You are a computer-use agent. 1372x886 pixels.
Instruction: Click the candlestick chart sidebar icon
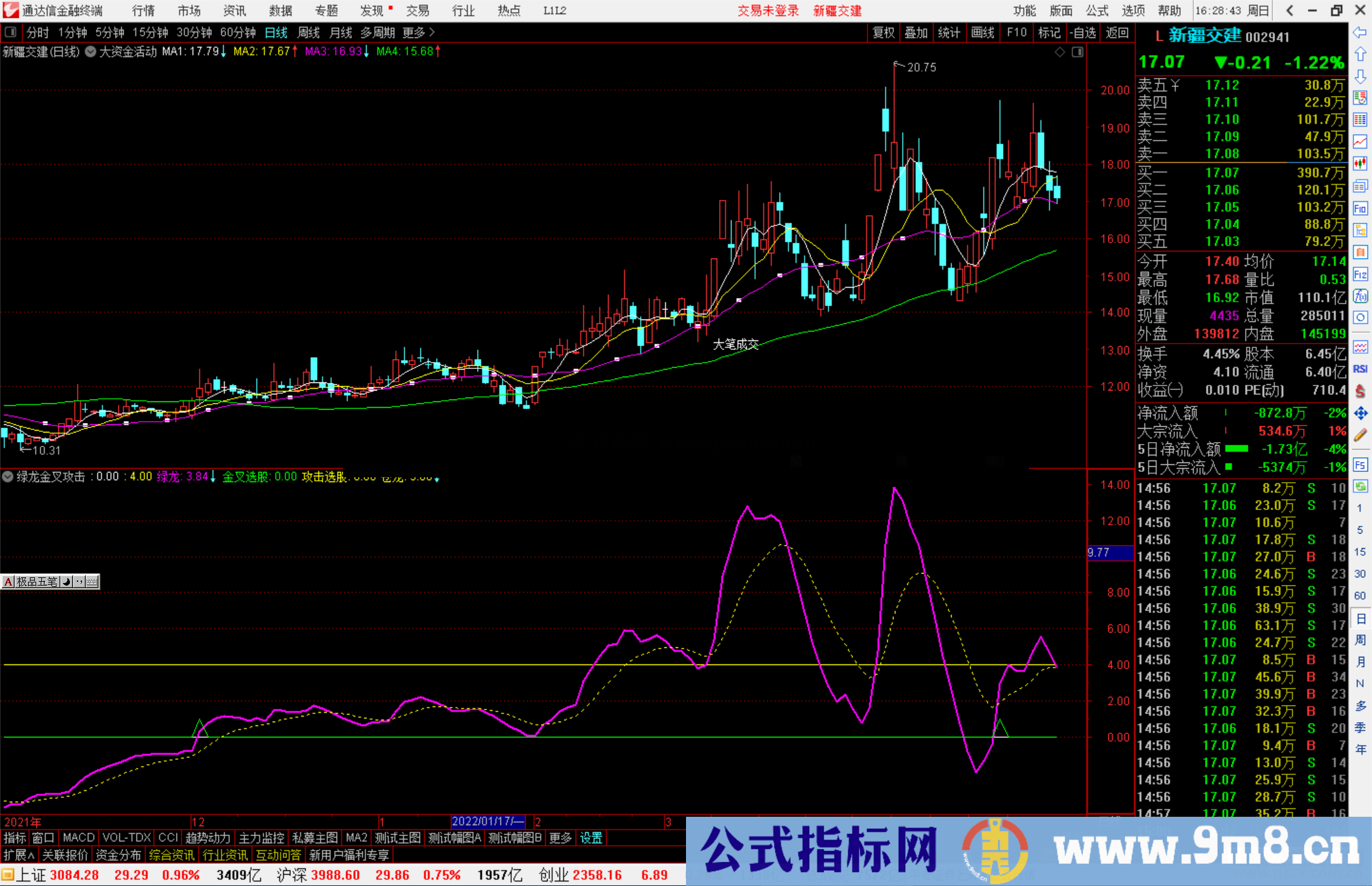1360,163
